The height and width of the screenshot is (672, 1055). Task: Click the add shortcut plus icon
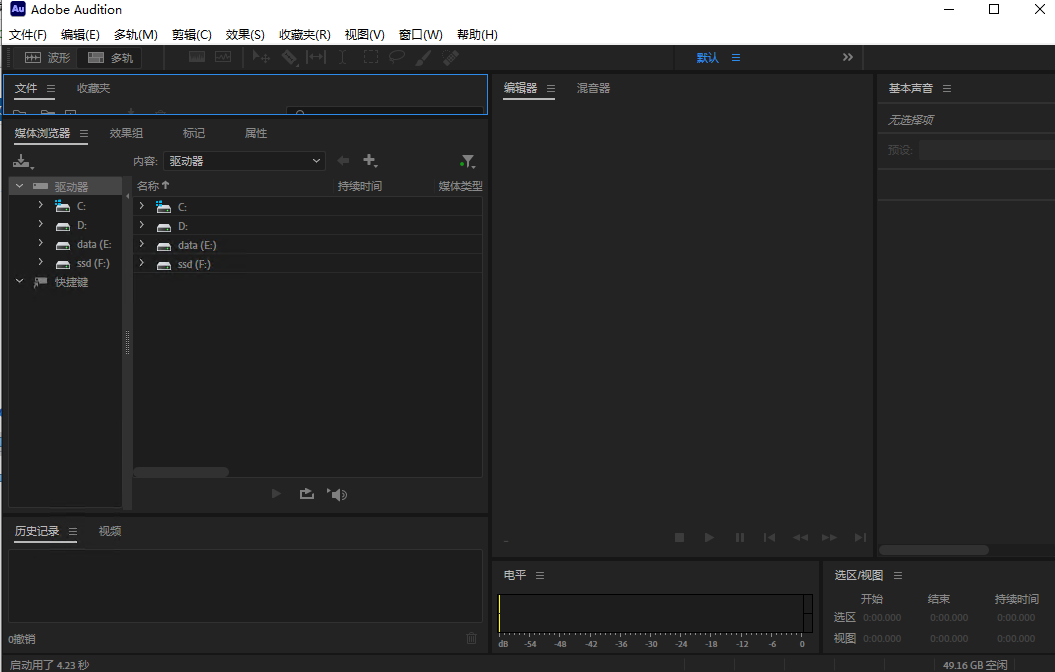(370, 160)
